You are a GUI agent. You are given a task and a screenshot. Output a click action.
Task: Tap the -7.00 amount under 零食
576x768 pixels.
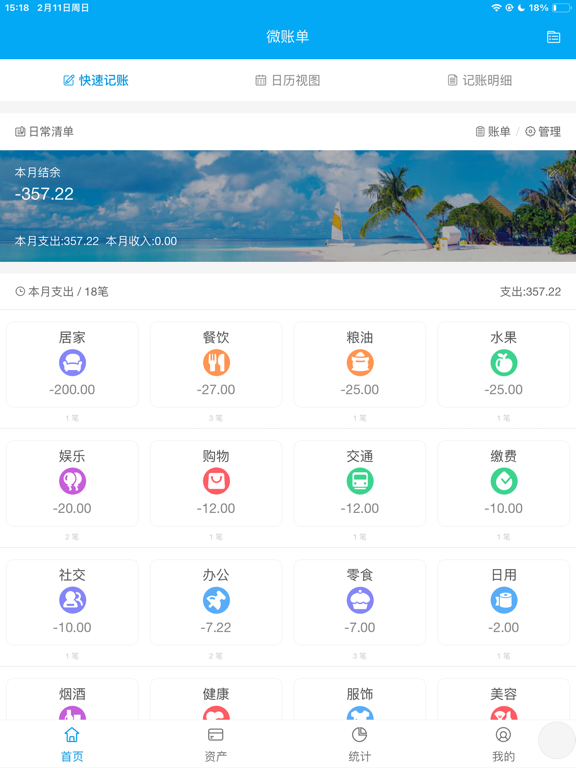click(x=360, y=627)
